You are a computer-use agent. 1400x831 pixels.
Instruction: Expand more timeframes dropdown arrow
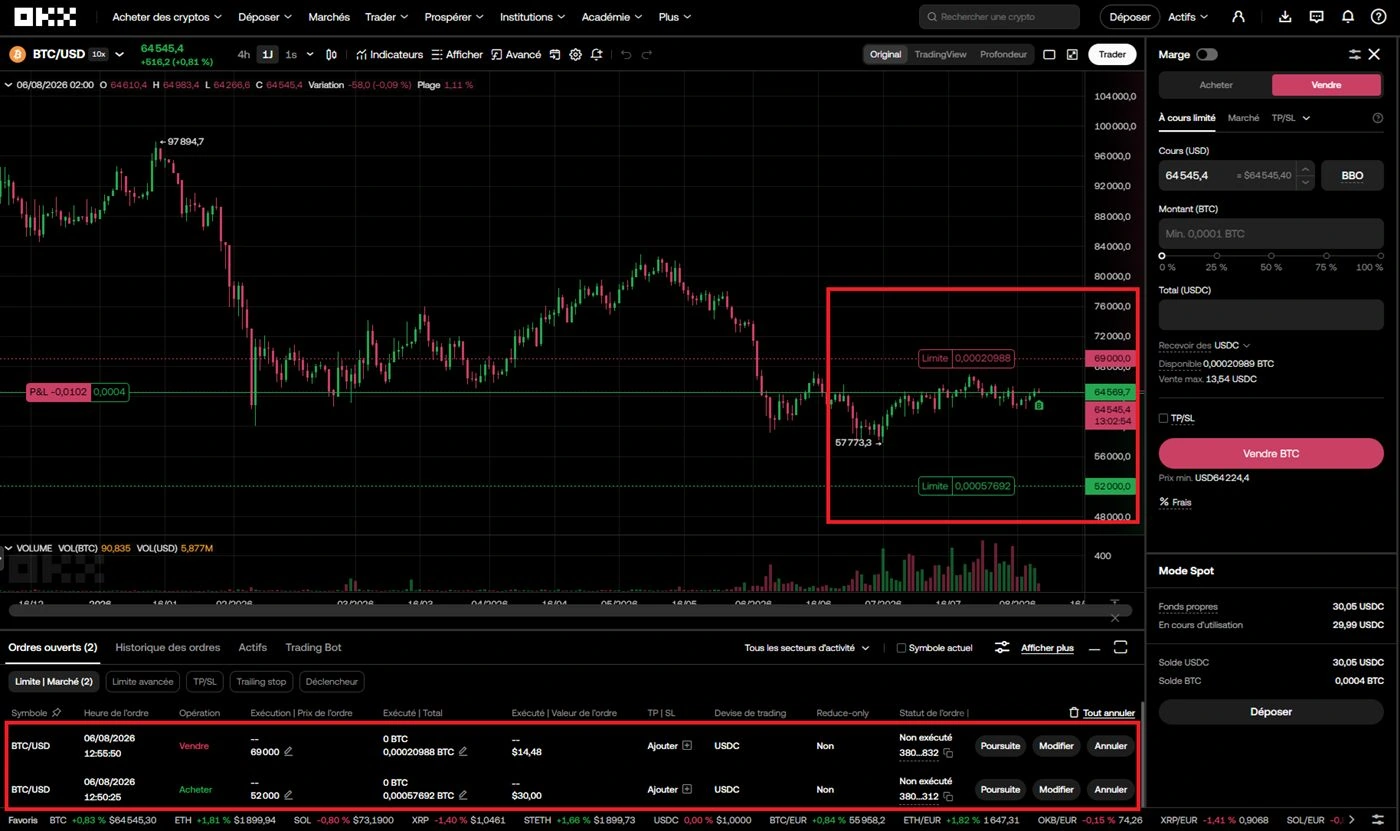coord(310,55)
